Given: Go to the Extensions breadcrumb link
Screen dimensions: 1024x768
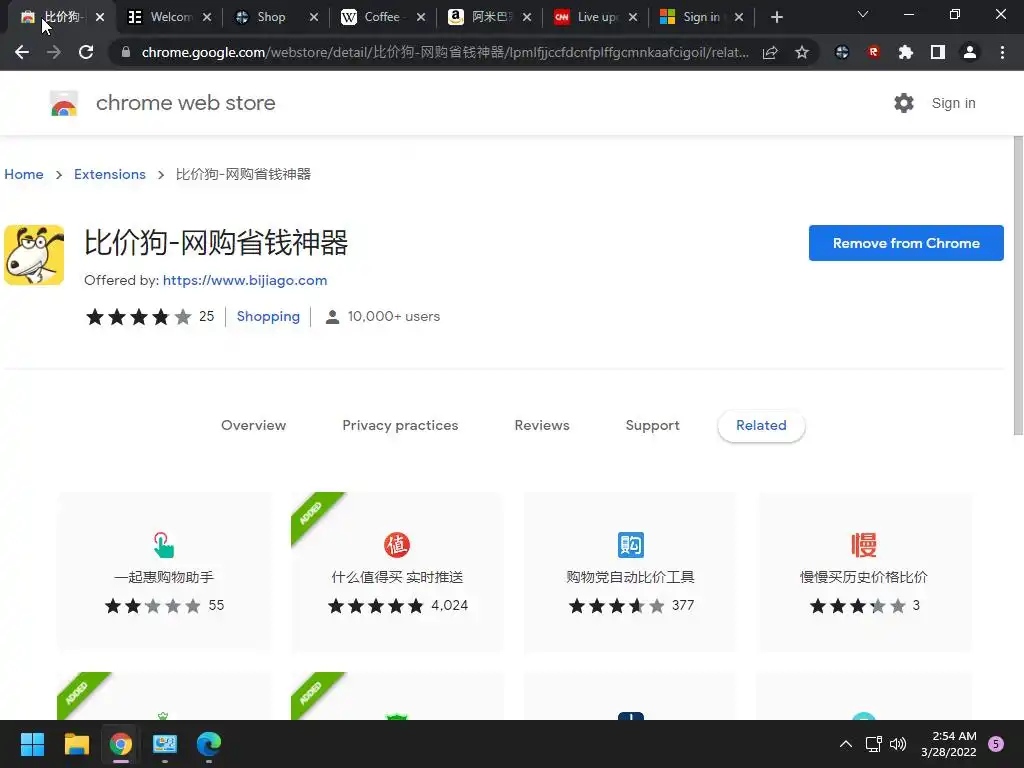Looking at the screenshot, I should pos(110,174).
